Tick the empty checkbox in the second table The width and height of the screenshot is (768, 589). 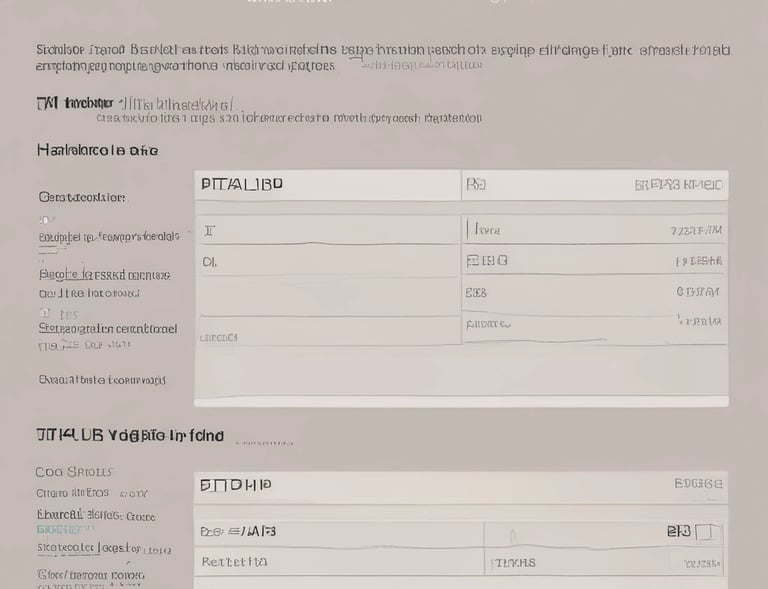point(707,532)
